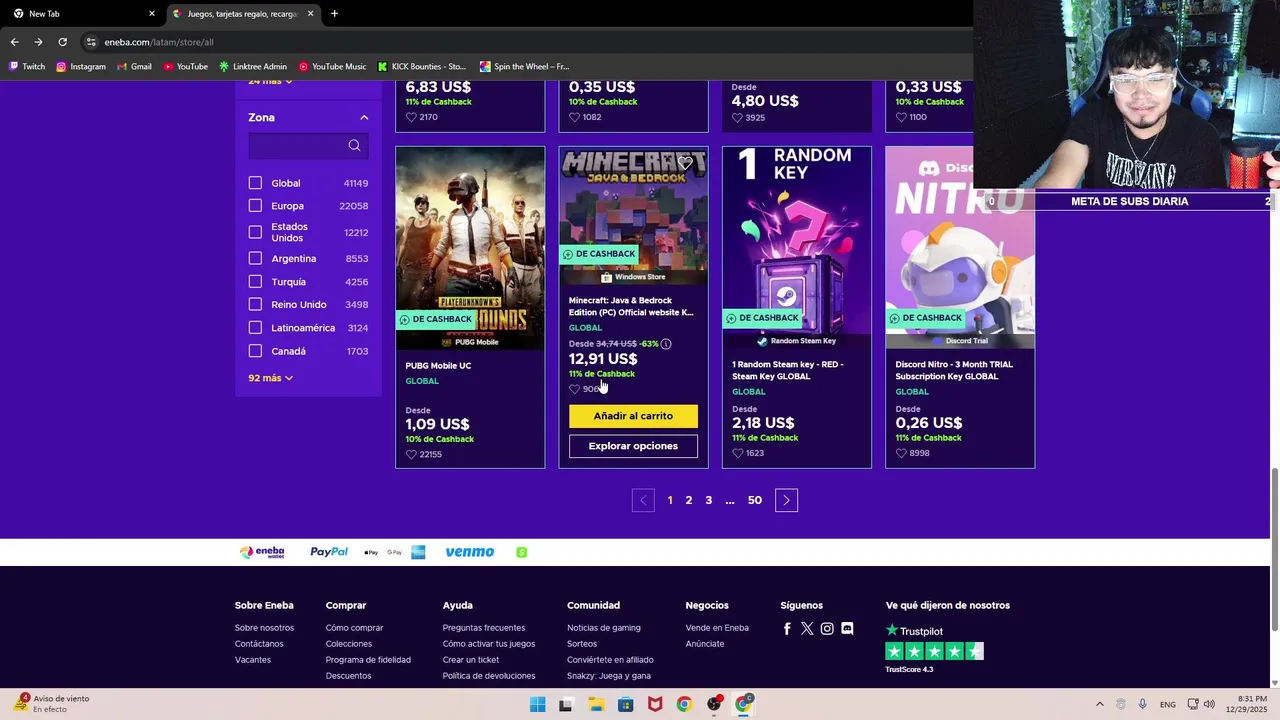Open Google Chrome from taskbar
This screenshot has height=720, width=1280.
684,704
